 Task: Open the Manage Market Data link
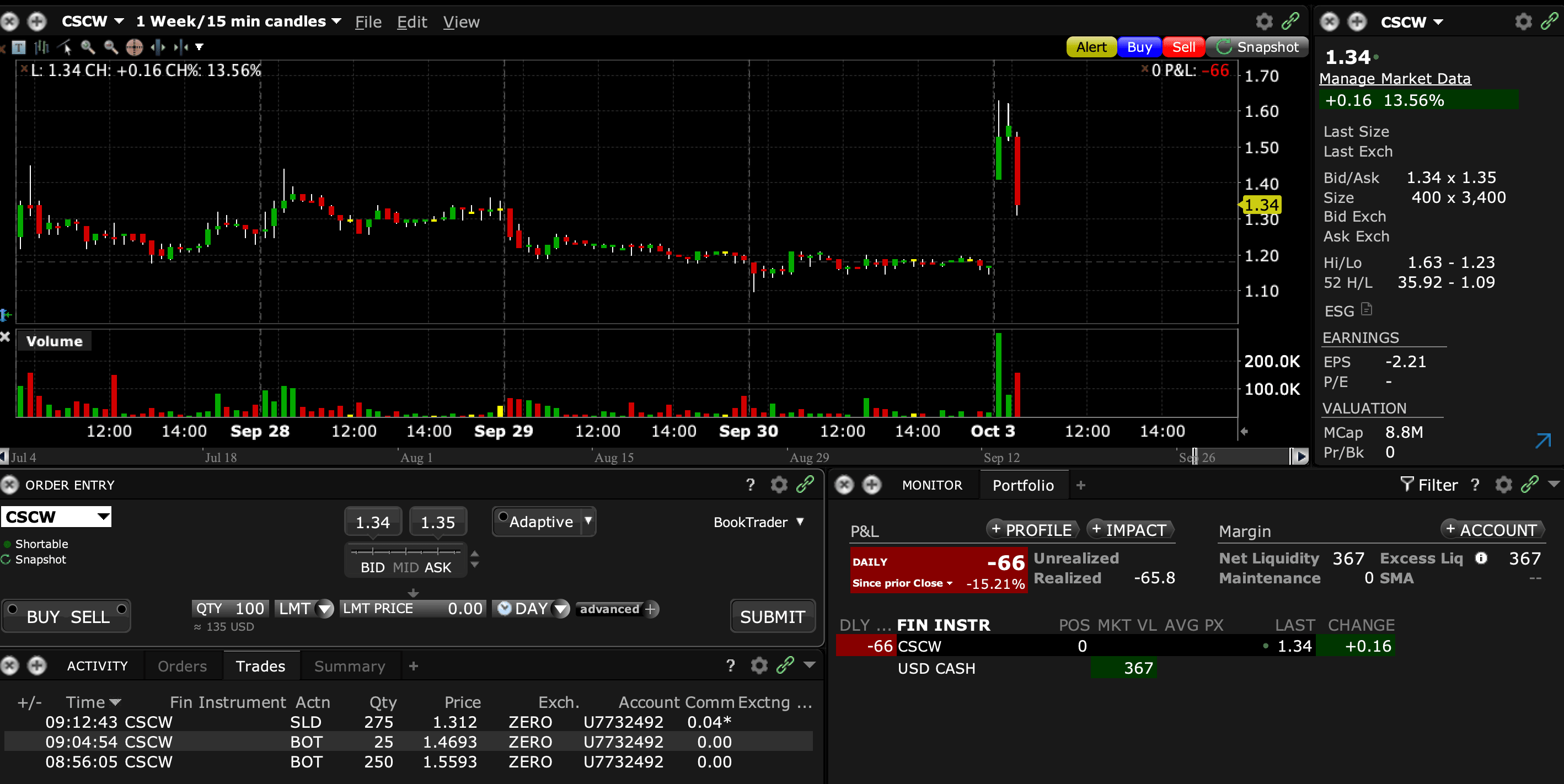pos(1395,79)
